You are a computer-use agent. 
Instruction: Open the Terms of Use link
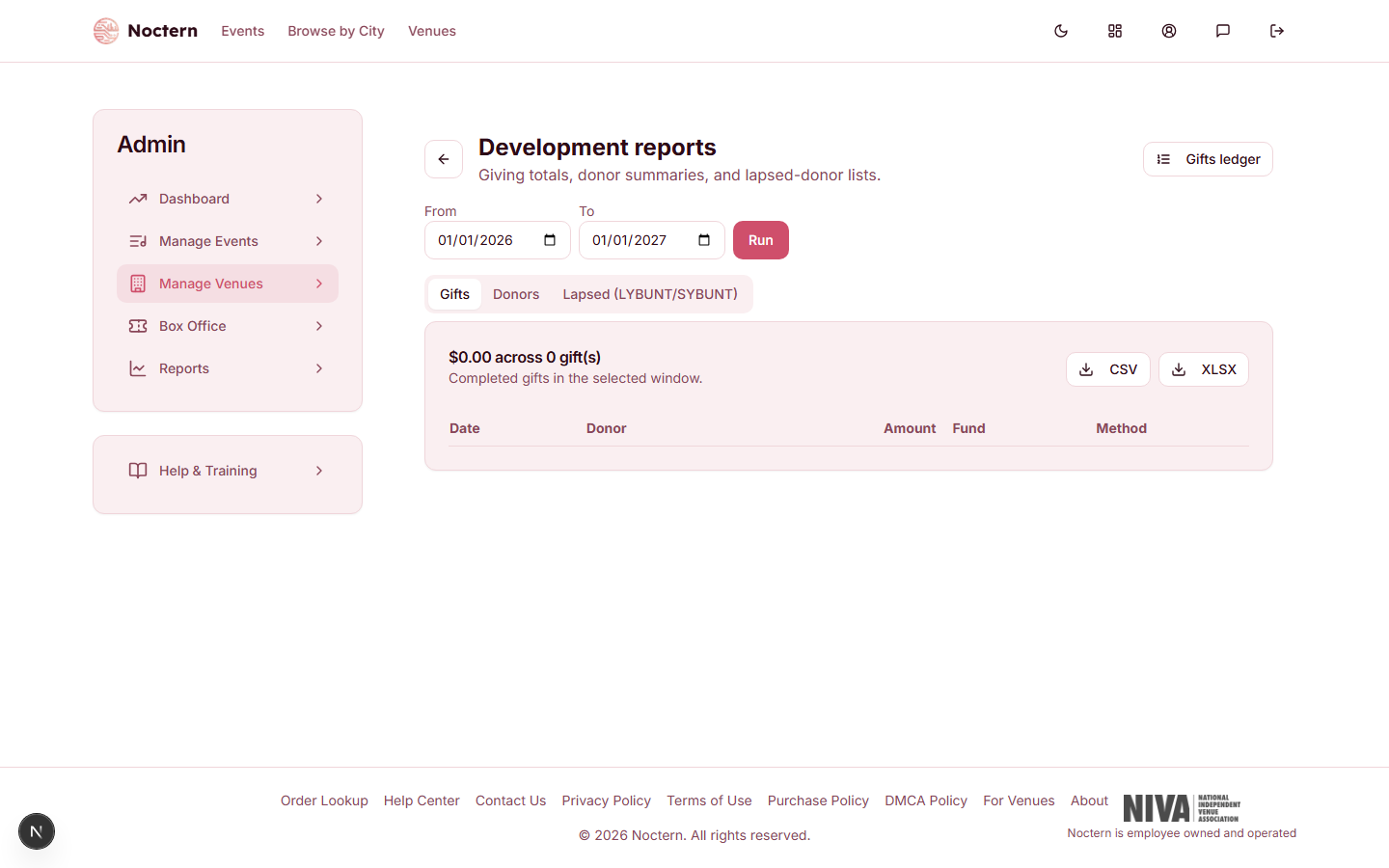(x=709, y=800)
